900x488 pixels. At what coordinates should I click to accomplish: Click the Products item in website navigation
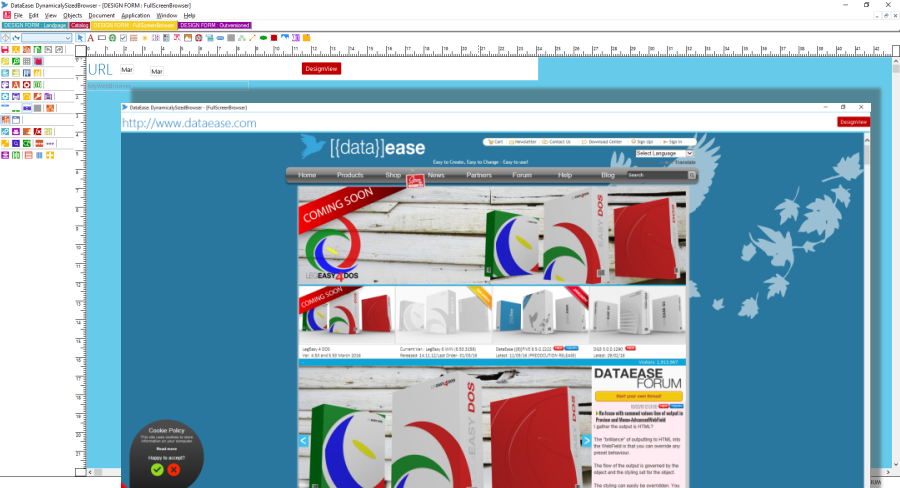coord(350,175)
